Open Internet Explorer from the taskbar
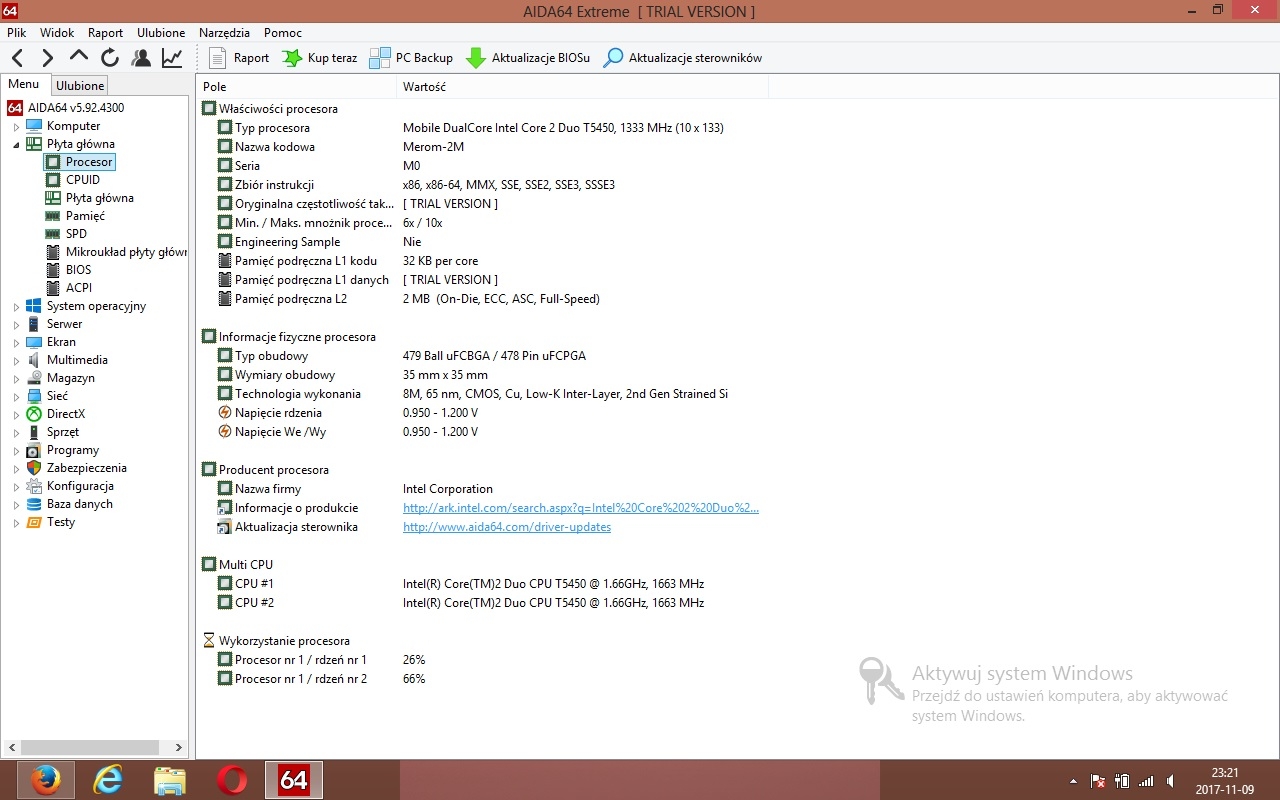Image resolution: width=1280 pixels, height=800 pixels. (x=108, y=780)
